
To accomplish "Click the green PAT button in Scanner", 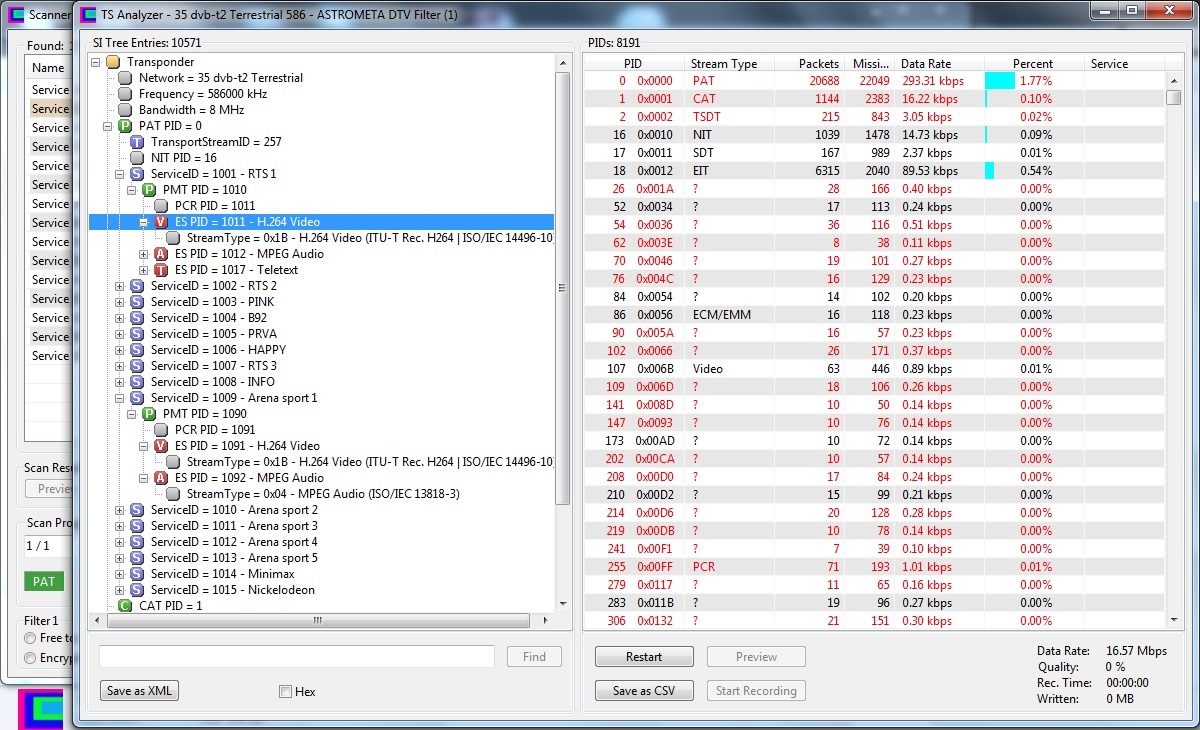I will [x=44, y=581].
